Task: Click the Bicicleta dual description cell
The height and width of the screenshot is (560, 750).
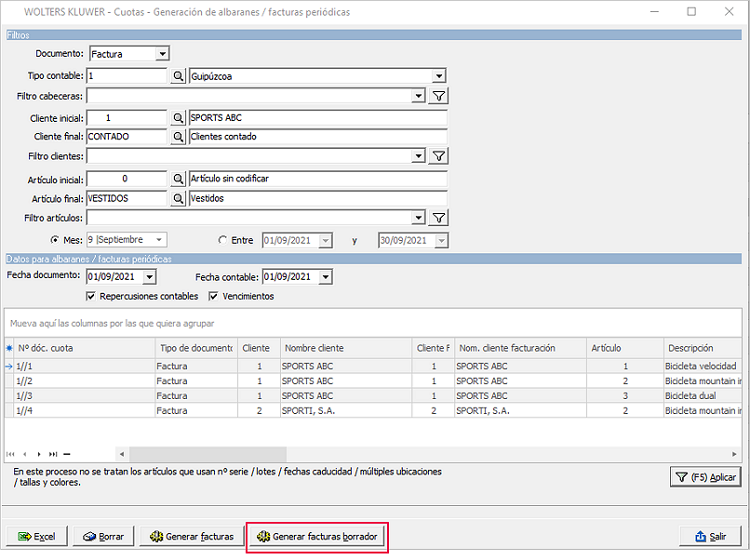Action: (703, 396)
